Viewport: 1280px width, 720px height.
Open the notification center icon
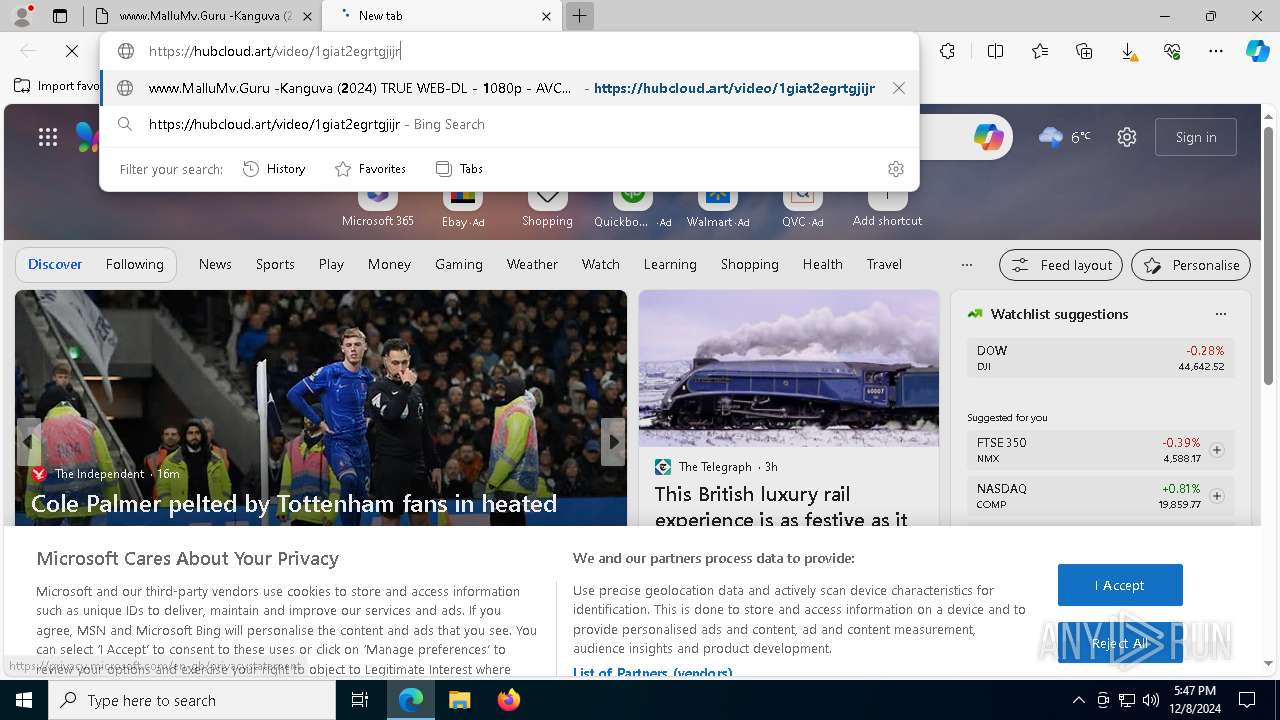1247,700
